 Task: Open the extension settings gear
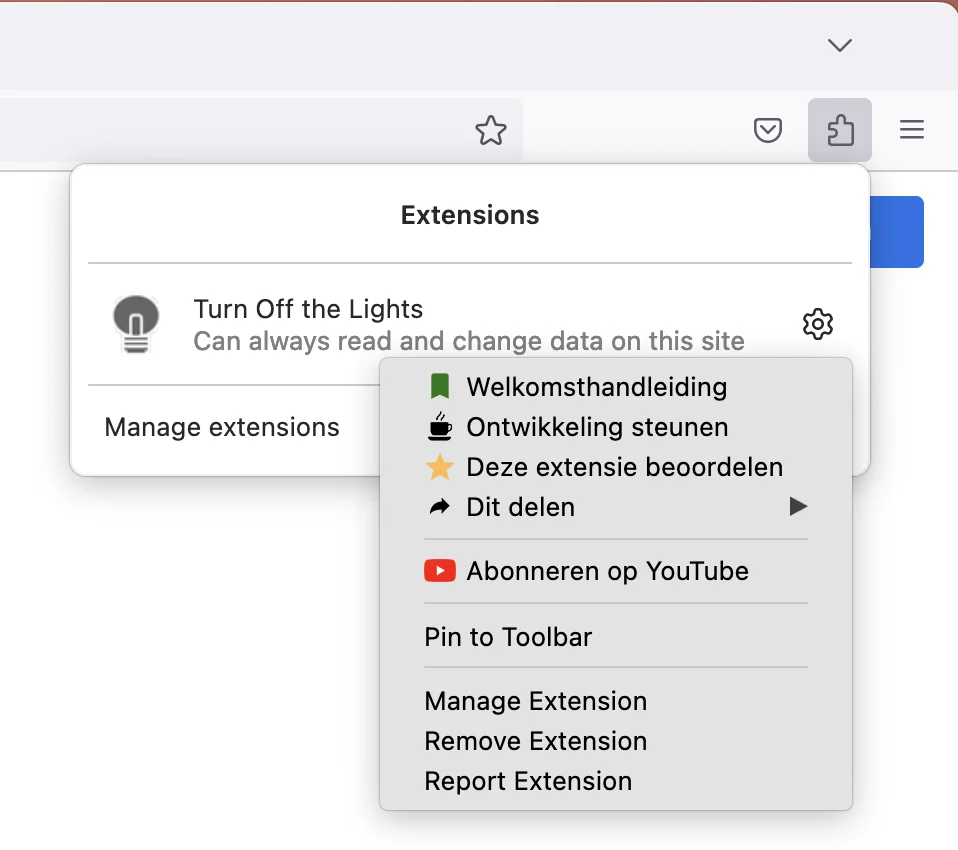(x=817, y=324)
